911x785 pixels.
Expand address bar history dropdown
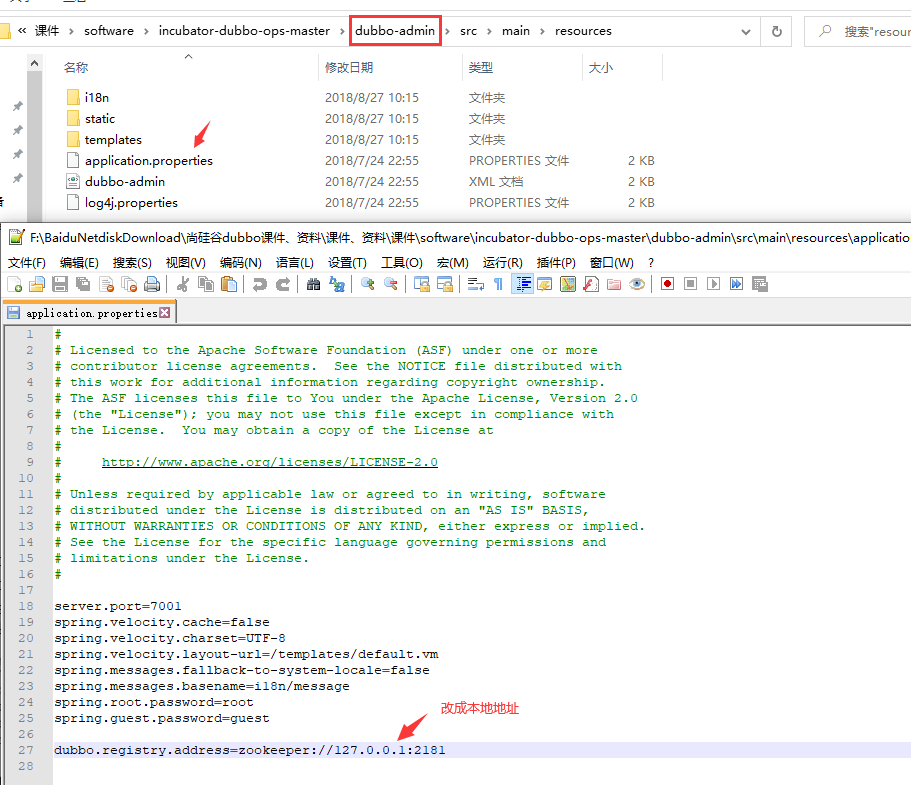(746, 32)
